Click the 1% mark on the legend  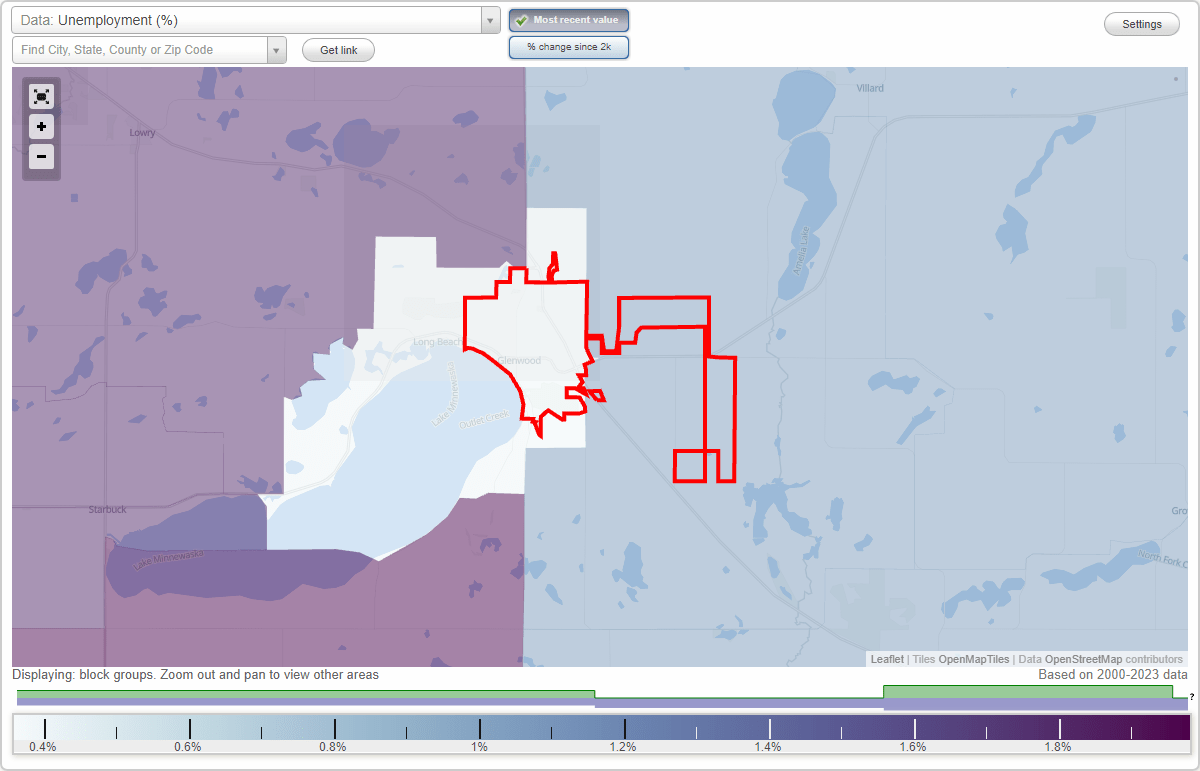(x=480, y=746)
